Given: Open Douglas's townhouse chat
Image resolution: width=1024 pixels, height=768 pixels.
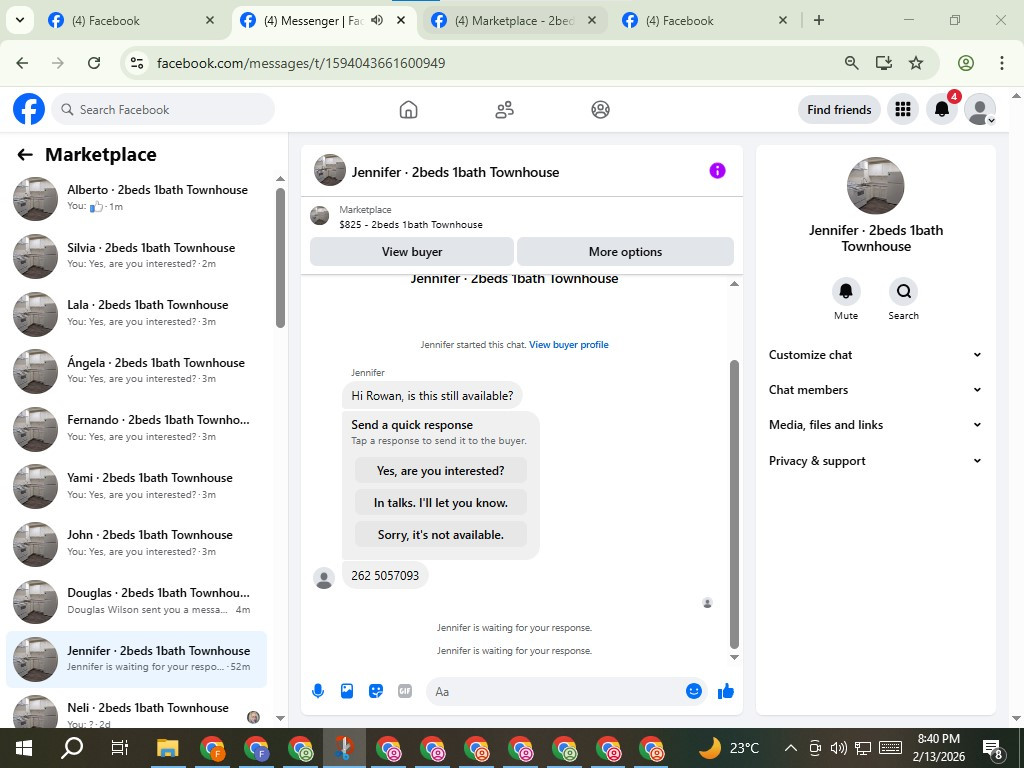Looking at the screenshot, I should click(x=137, y=601).
